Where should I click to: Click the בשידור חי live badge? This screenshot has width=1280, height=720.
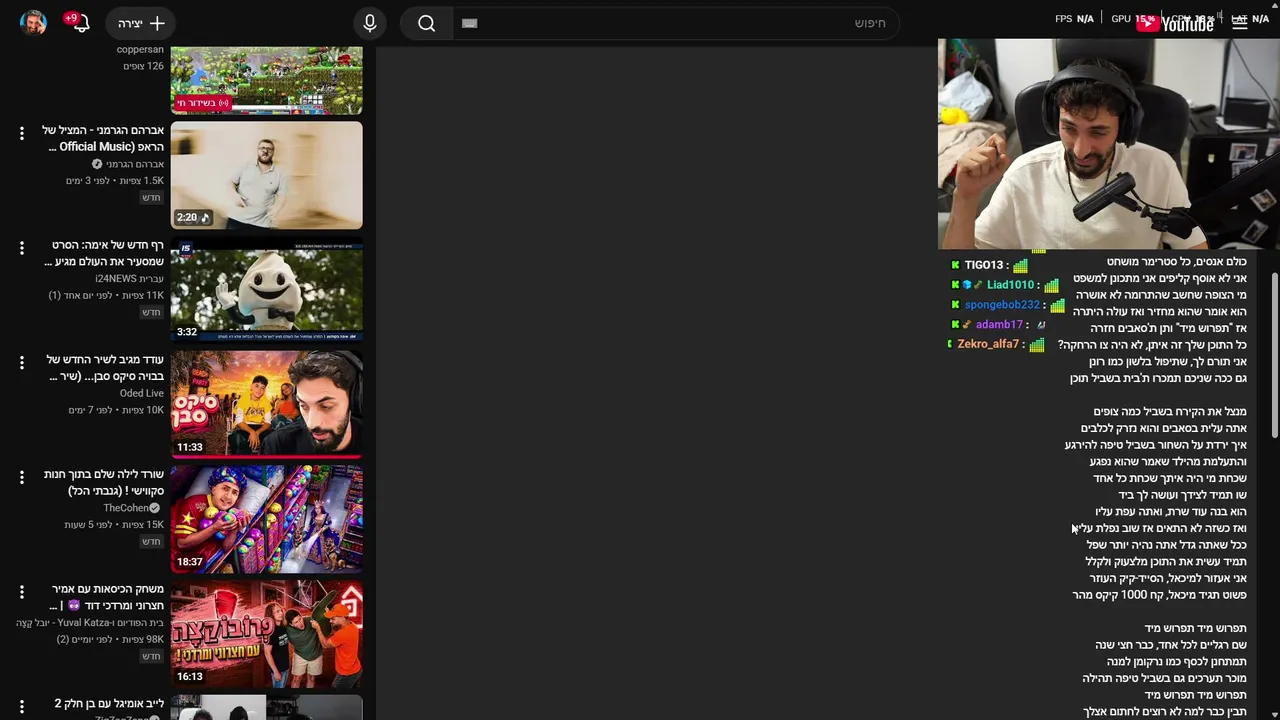[203, 103]
